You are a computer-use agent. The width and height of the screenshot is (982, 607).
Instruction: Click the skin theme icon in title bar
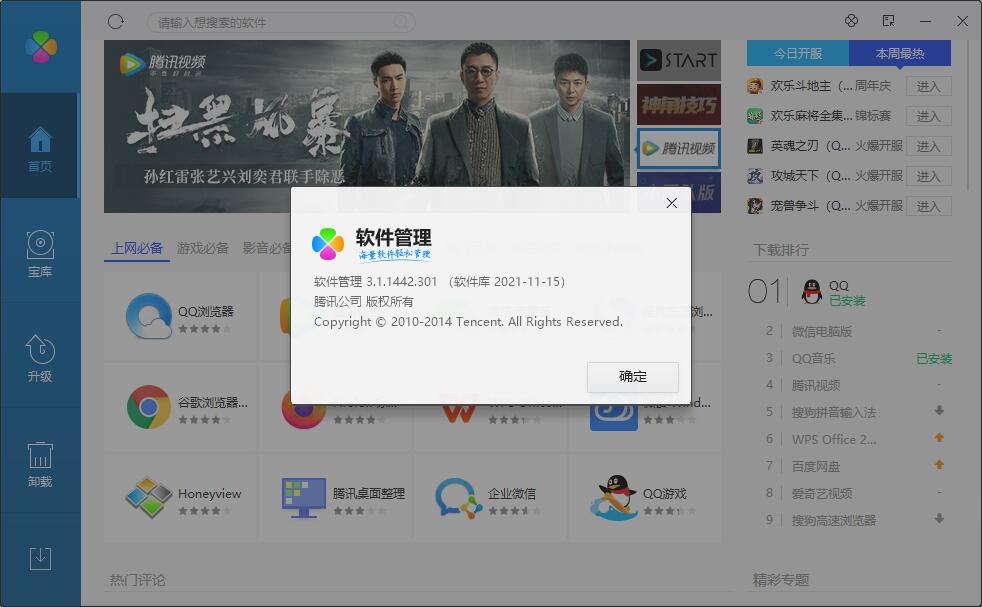[x=851, y=21]
